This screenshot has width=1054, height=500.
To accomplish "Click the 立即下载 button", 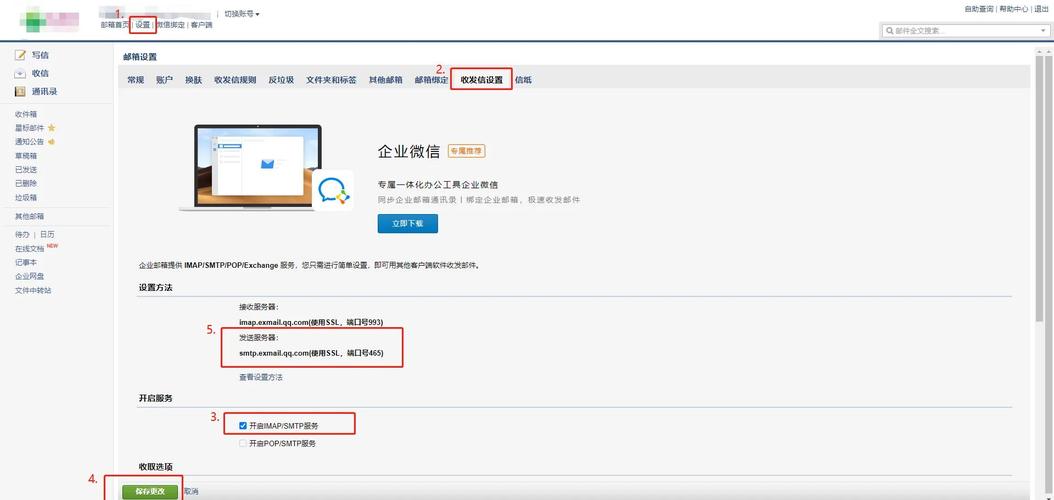I will (x=407, y=224).
